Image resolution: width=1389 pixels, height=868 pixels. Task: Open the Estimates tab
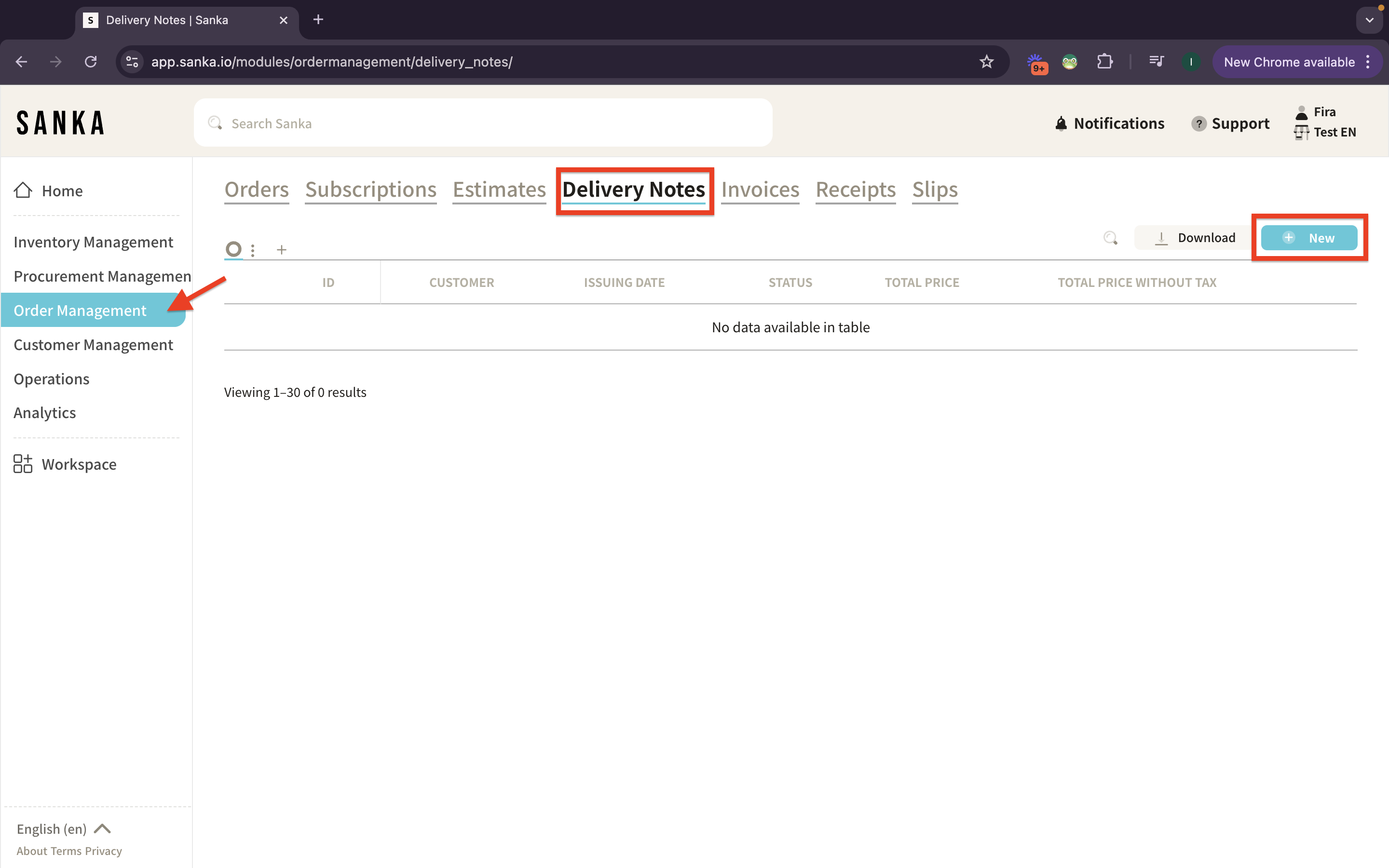point(499,190)
